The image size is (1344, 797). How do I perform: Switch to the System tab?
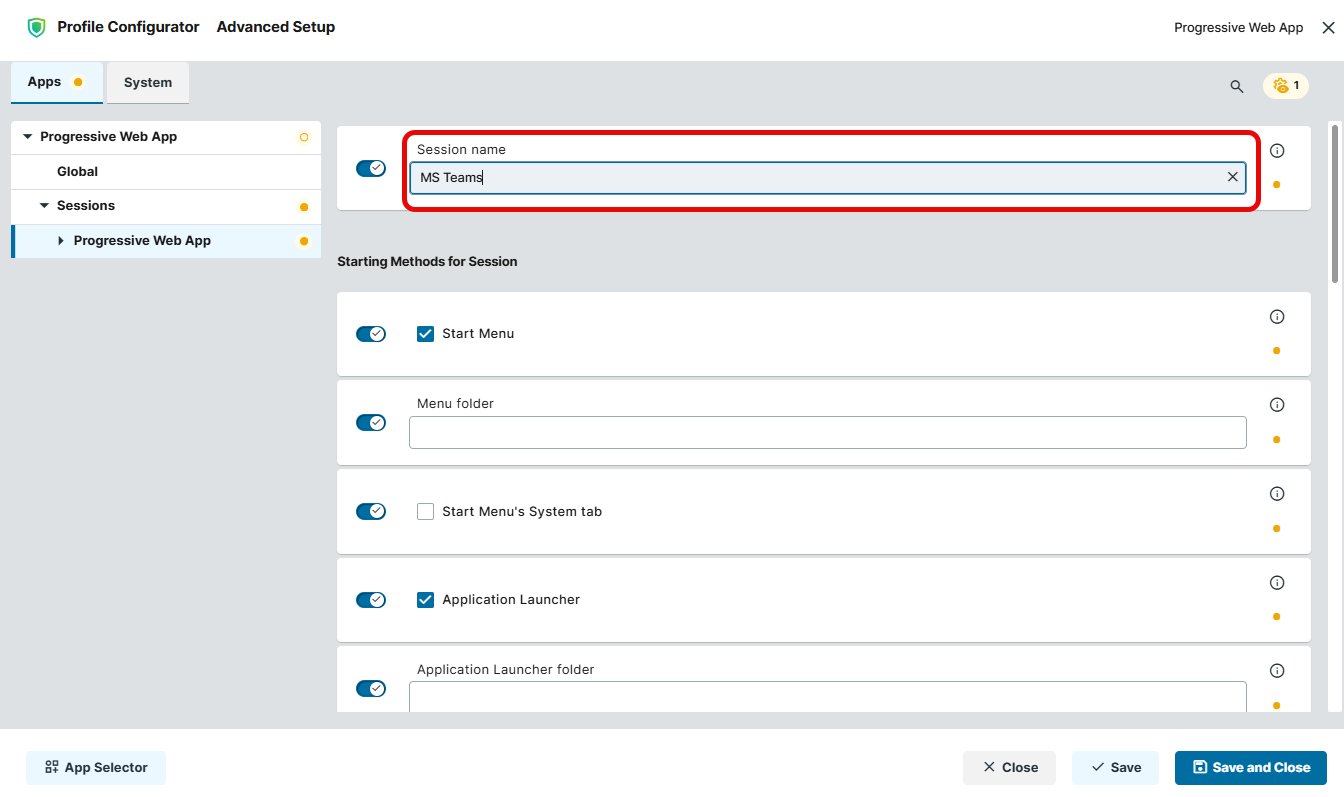click(x=148, y=83)
